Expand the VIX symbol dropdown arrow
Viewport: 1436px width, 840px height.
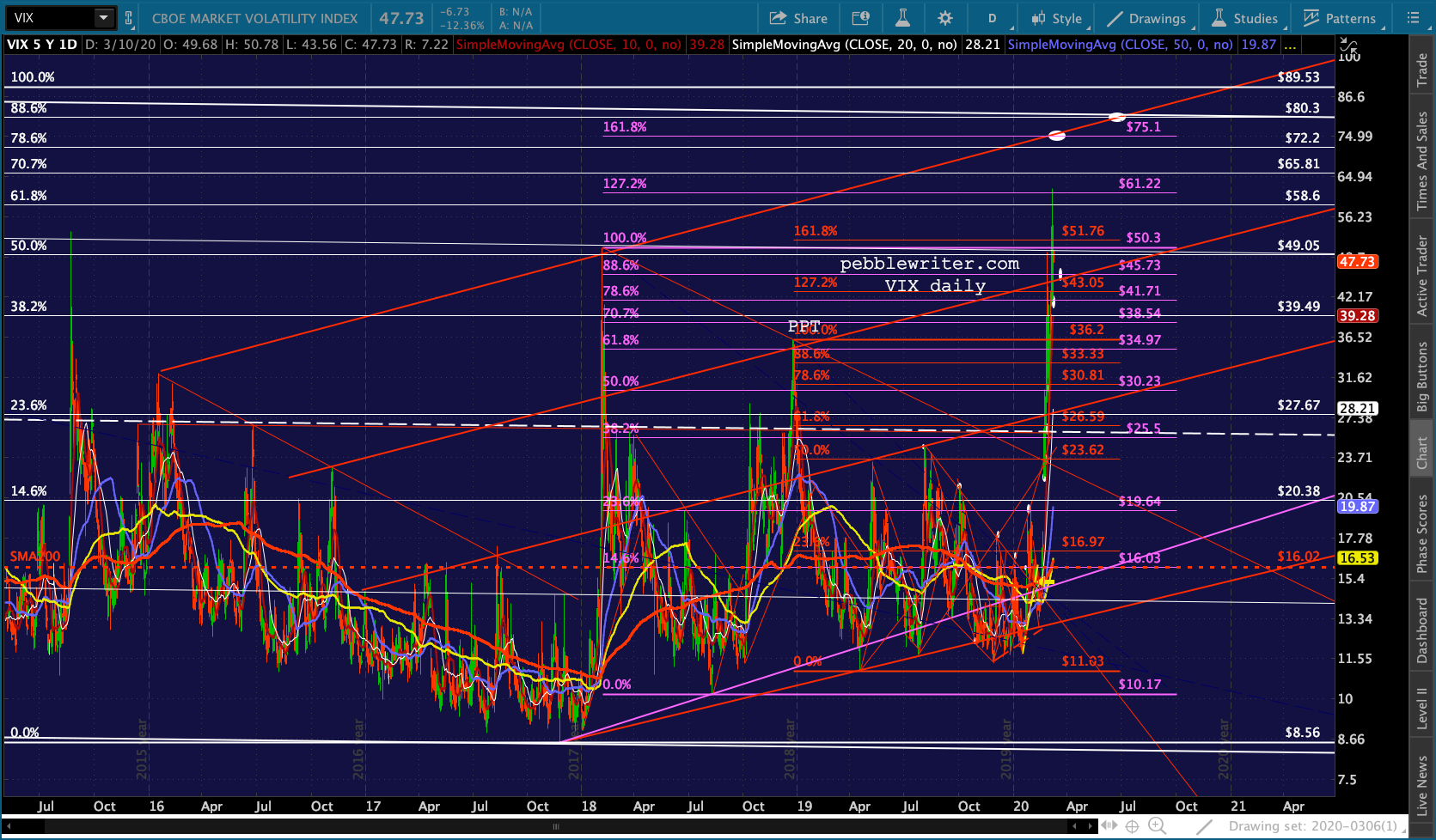(x=103, y=18)
